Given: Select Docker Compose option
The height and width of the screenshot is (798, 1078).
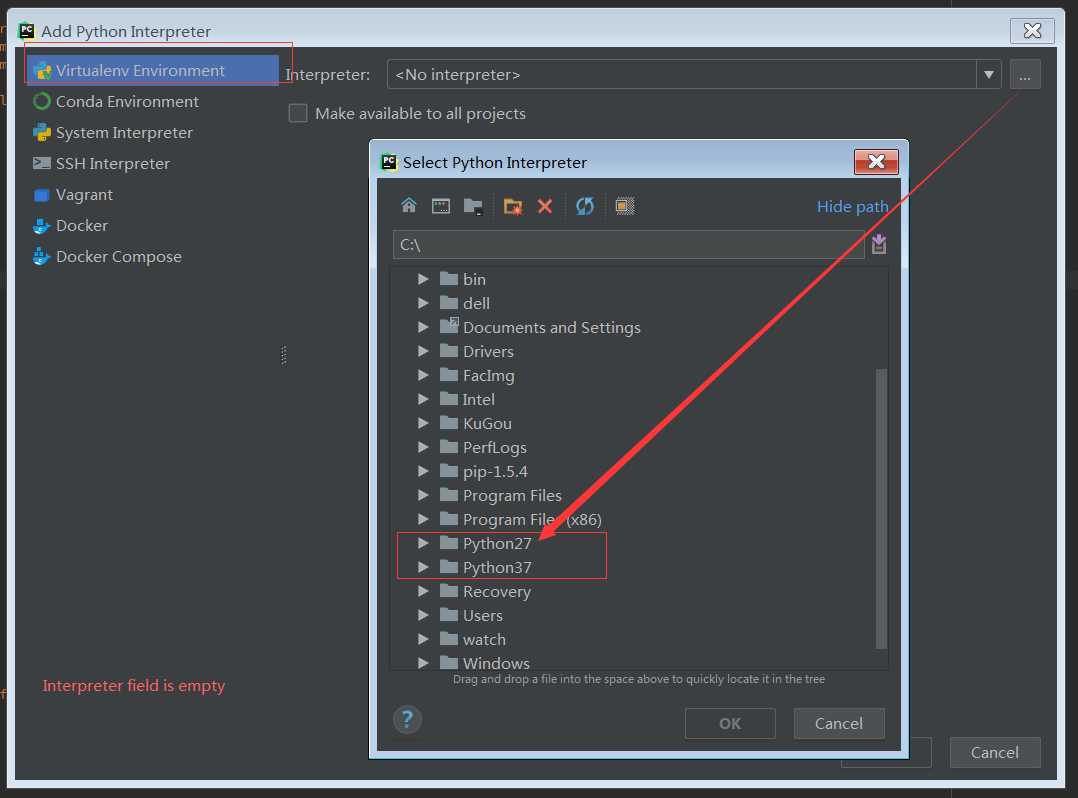Looking at the screenshot, I should pyautogui.click(x=118, y=256).
